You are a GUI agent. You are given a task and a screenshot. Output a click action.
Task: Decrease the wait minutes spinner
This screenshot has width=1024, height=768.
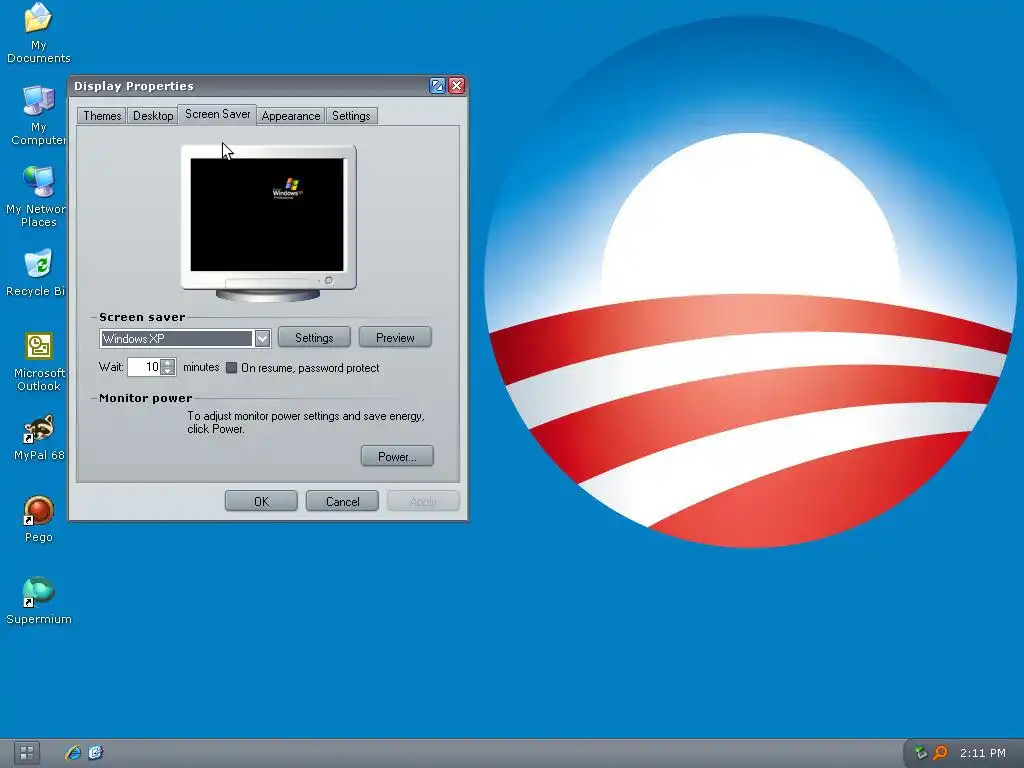(x=168, y=371)
